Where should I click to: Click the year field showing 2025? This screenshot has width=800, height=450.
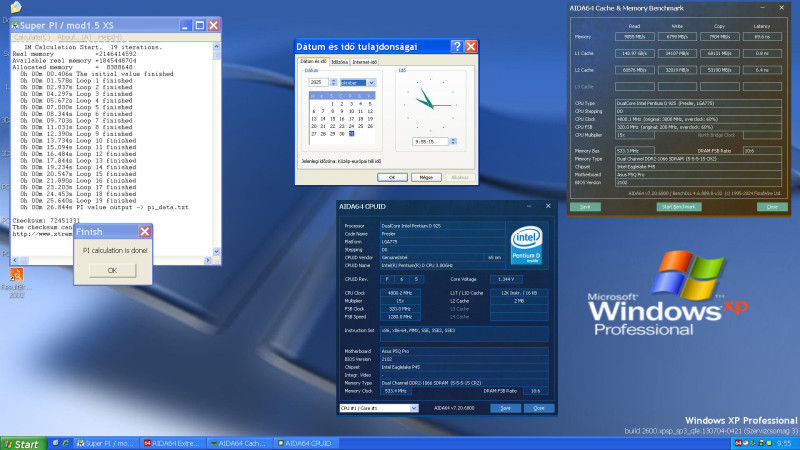tap(319, 82)
